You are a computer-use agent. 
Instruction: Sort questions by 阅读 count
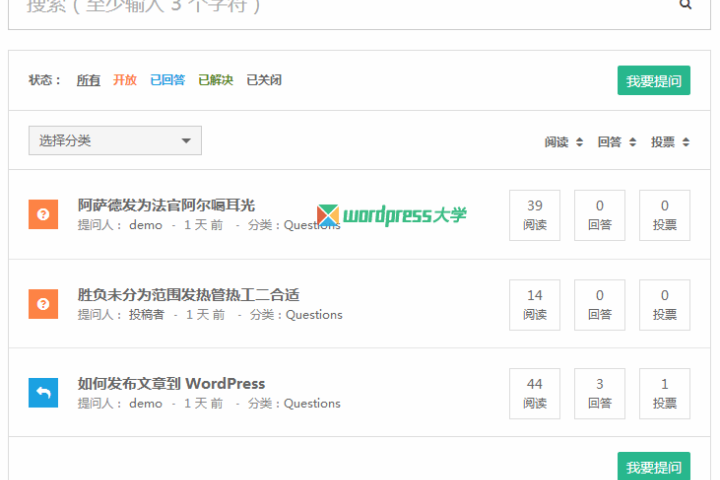point(563,142)
